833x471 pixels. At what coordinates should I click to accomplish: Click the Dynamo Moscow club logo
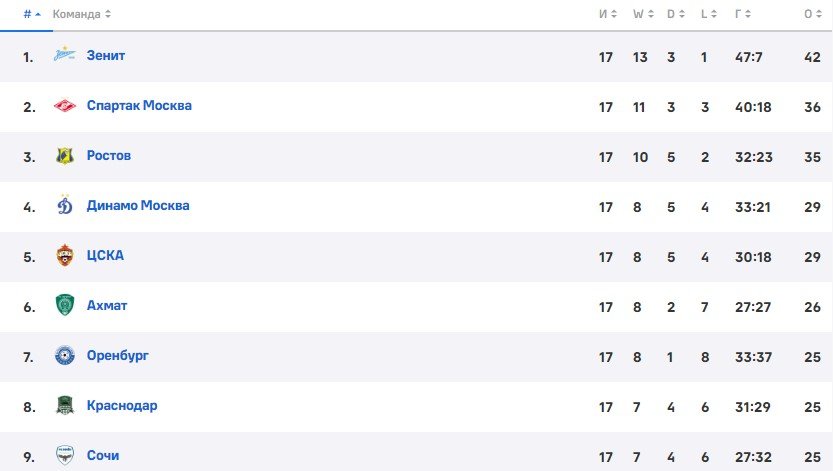tap(65, 206)
